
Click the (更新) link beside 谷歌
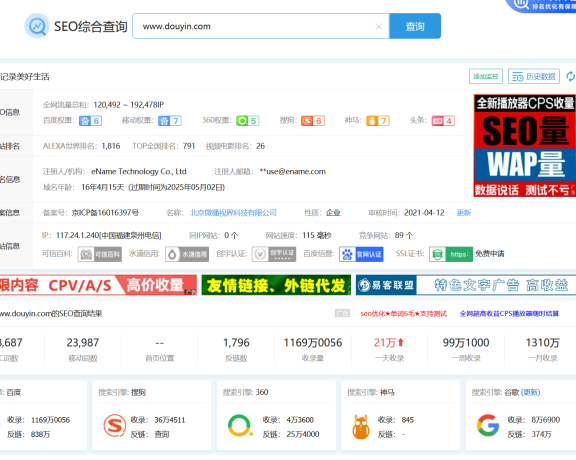531,392
